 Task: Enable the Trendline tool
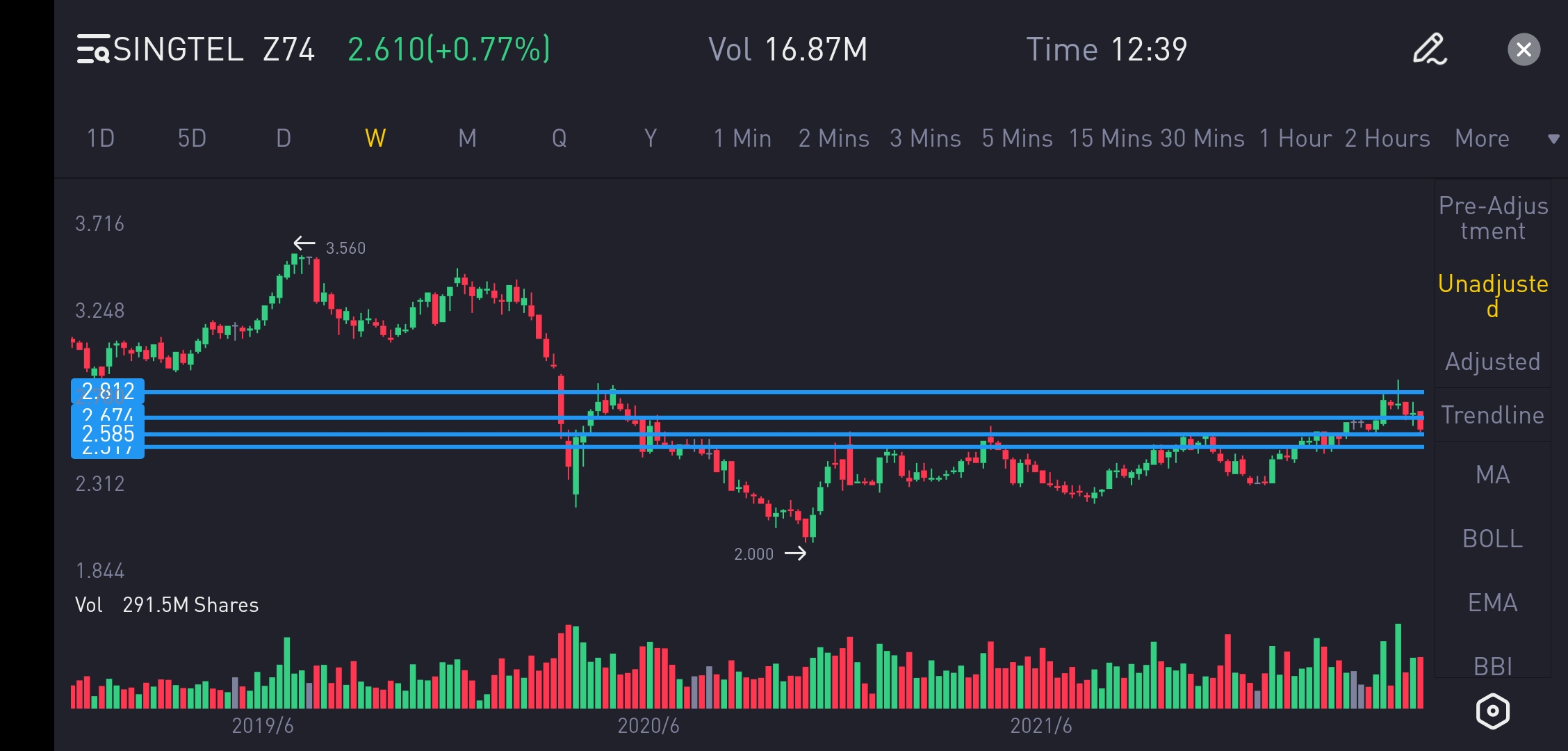(x=1493, y=415)
